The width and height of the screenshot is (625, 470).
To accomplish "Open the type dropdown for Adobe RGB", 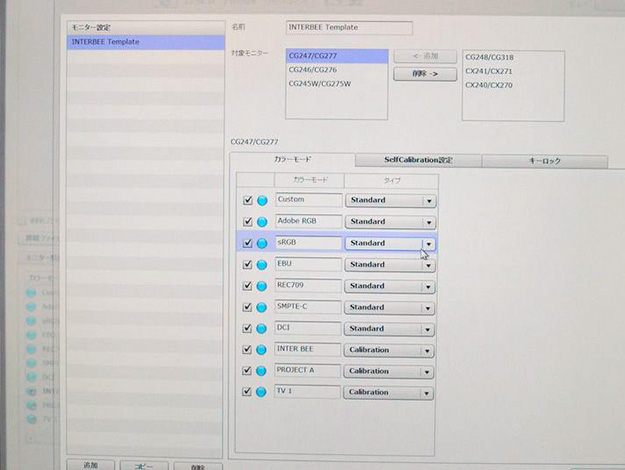I will click(x=391, y=222).
